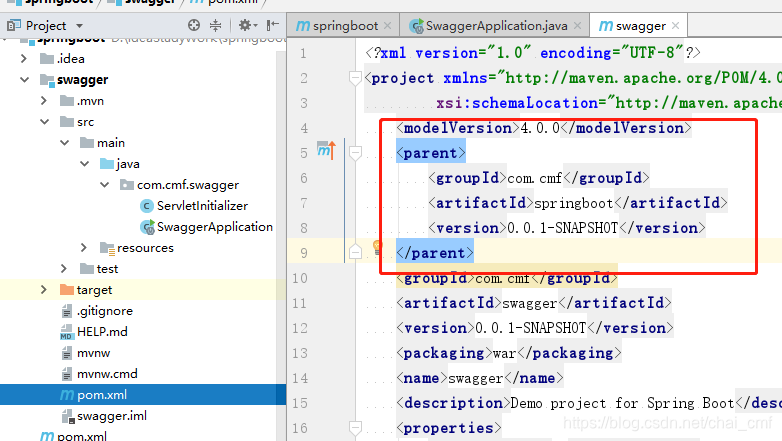Select the src folder
This screenshot has height=441, width=782.
click(77, 122)
